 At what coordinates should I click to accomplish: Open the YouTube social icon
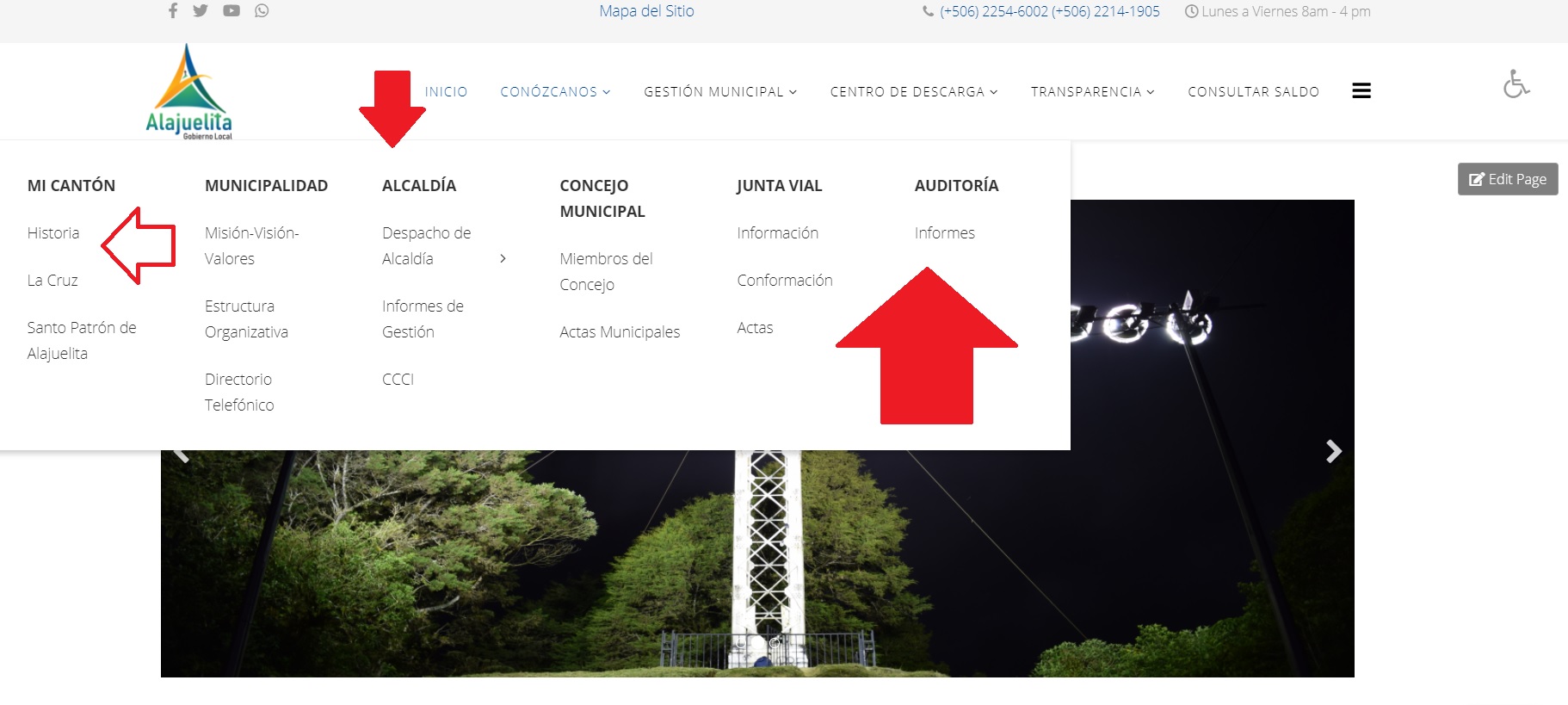[231, 11]
